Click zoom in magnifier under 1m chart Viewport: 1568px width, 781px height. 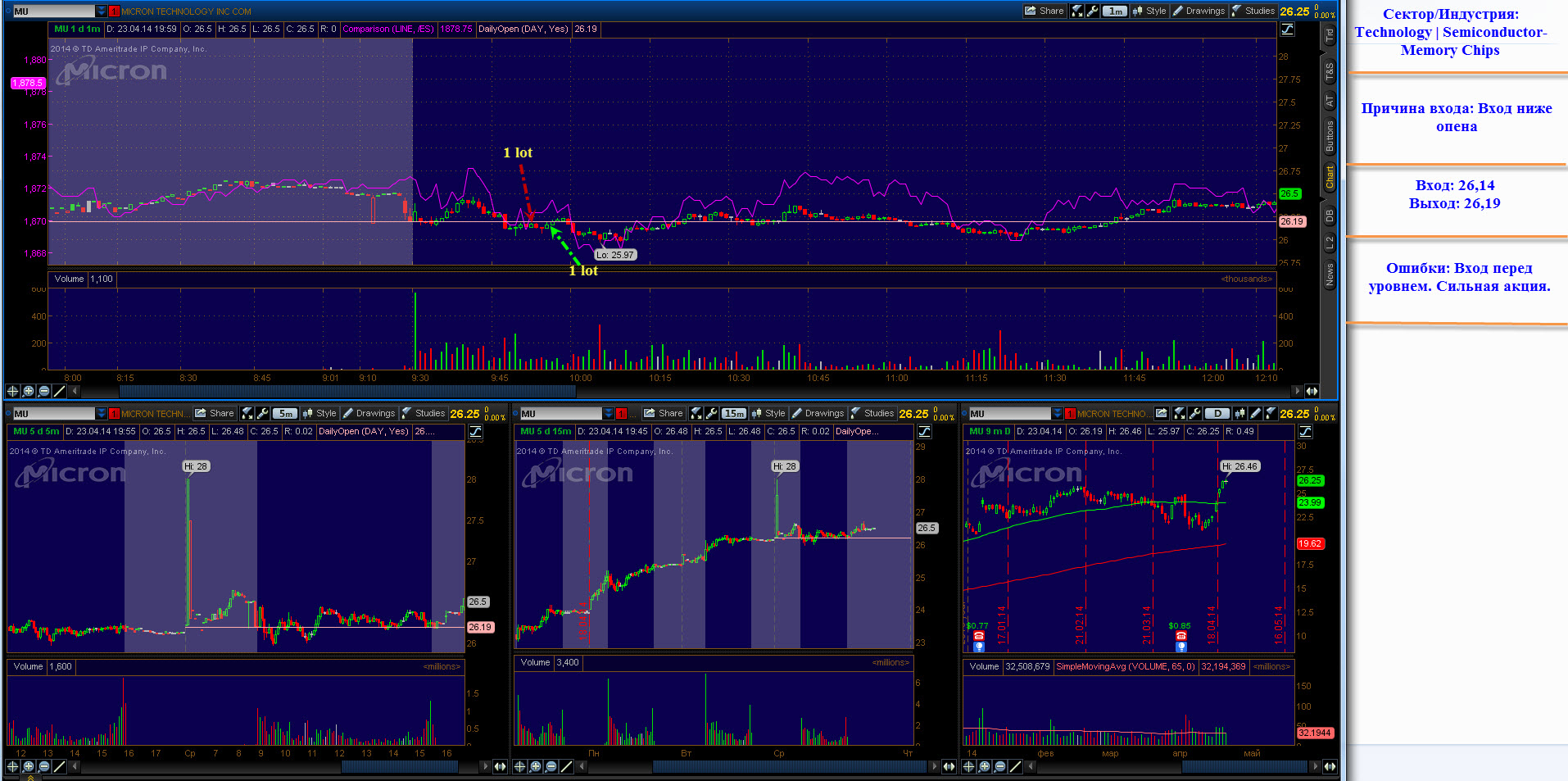28,391
